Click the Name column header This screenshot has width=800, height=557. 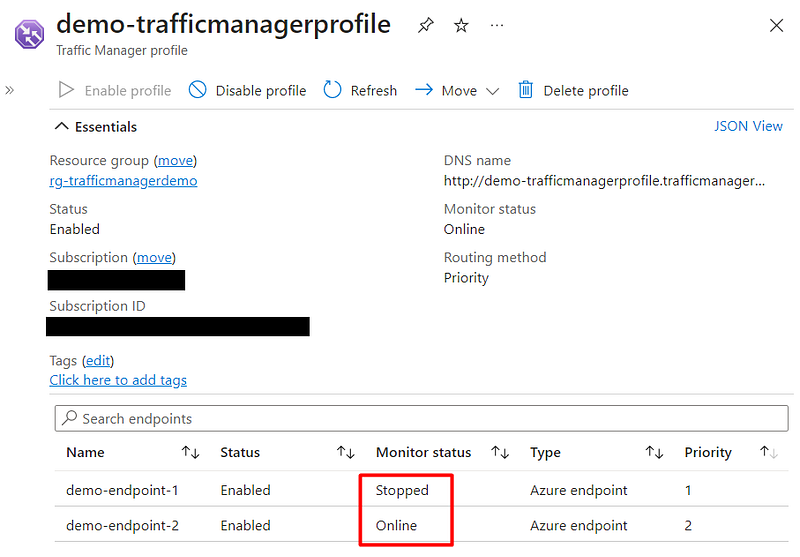tap(85, 452)
